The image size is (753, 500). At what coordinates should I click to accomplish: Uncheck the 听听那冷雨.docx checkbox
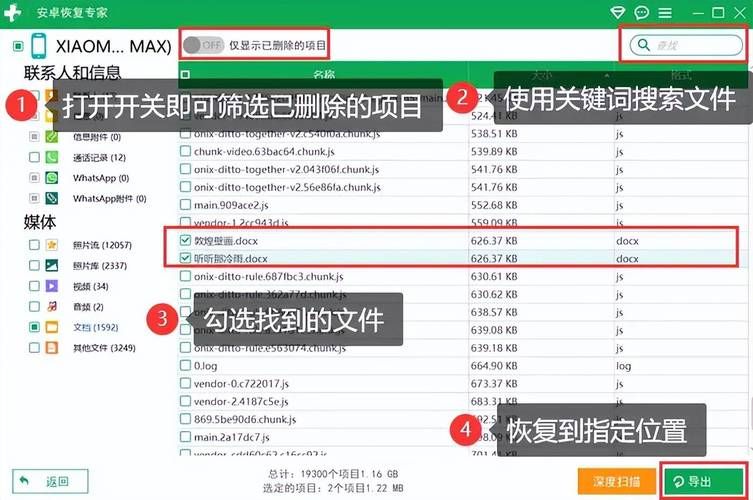coord(185,258)
